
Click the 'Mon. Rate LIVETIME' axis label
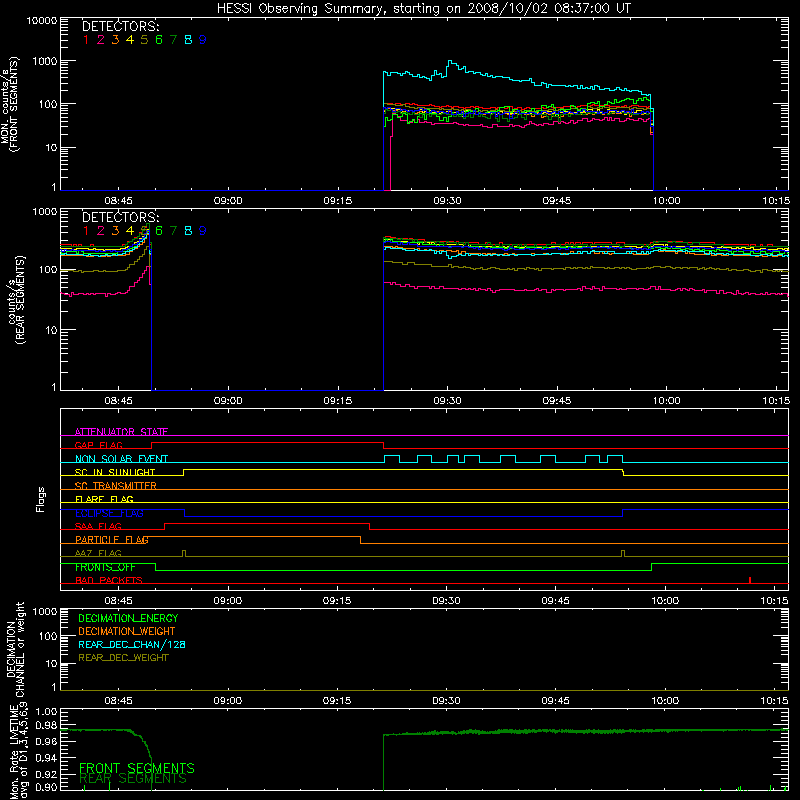tap(15, 751)
